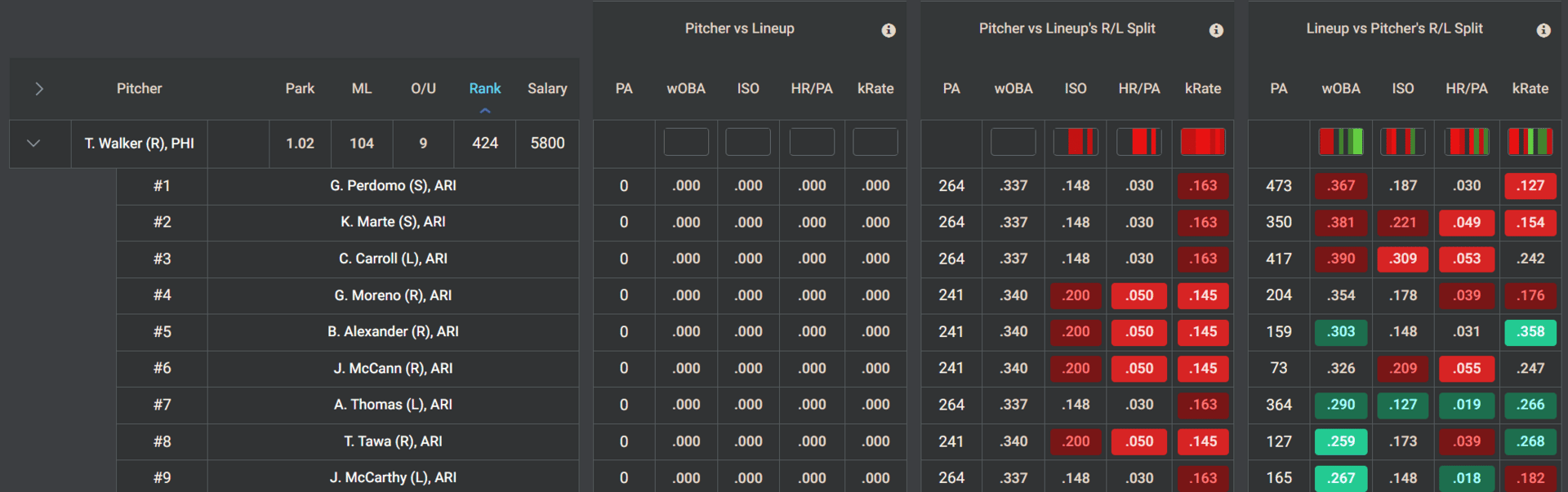Sort by Rank column header

pyautogui.click(x=485, y=88)
